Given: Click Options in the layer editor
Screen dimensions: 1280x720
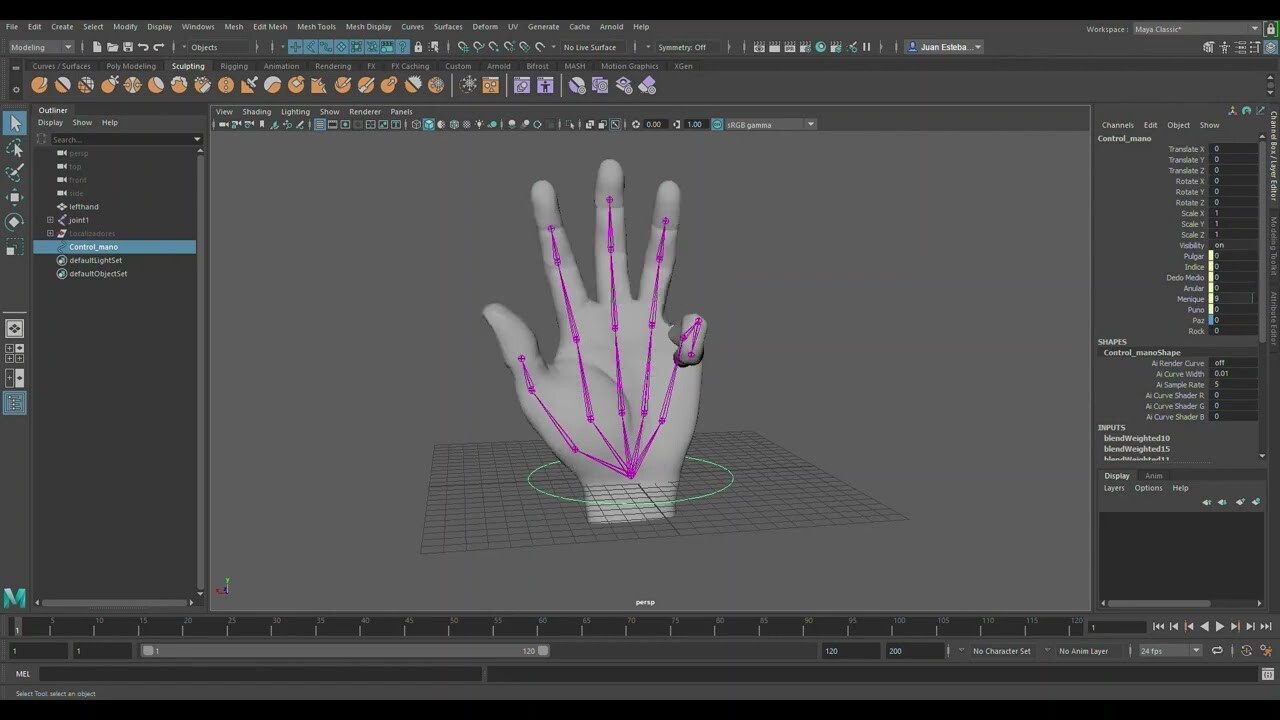Looking at the screenshot, I should tap(1148, 488).
